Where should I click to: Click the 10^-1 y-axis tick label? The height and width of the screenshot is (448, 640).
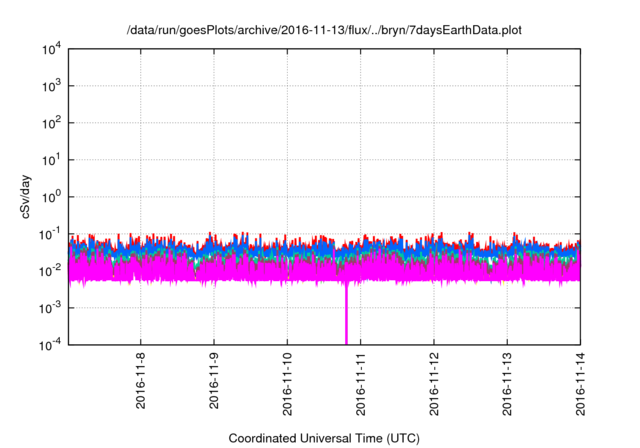[51, 234]
